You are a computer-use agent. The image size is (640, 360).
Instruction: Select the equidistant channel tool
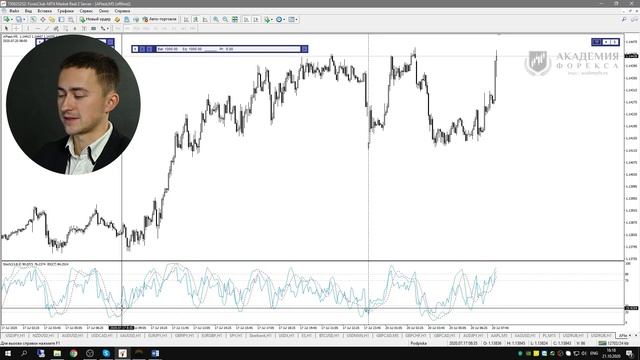(56, 28)
